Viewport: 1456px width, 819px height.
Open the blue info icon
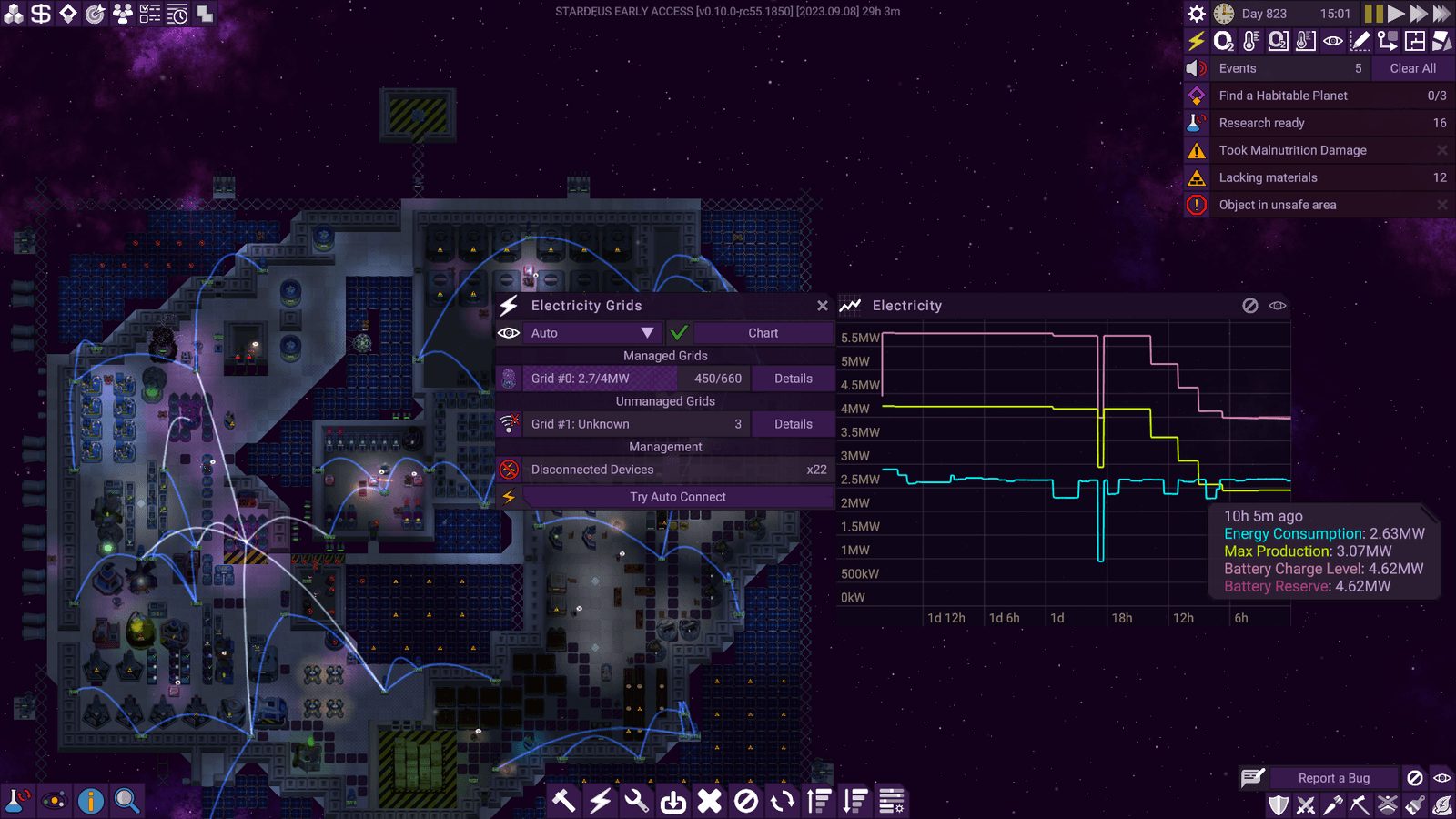tap(90, 801)
